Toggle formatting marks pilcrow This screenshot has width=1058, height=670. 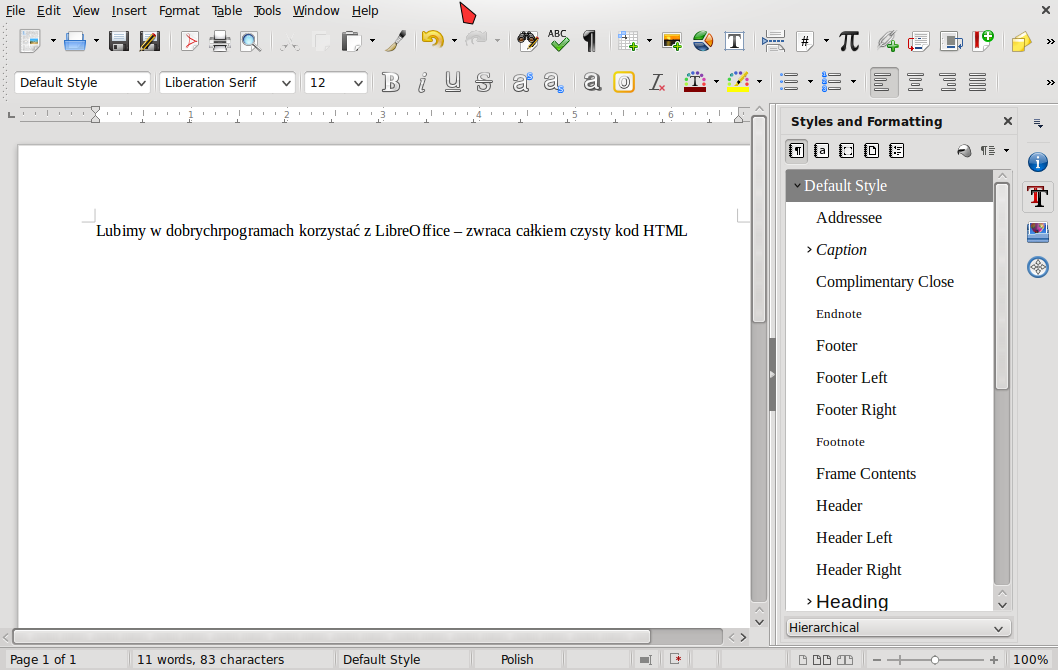click(590, 41)
